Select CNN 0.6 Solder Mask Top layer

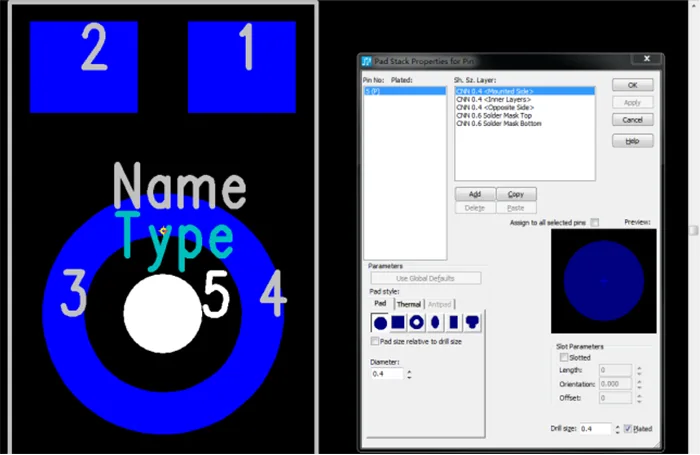[498, 115]
